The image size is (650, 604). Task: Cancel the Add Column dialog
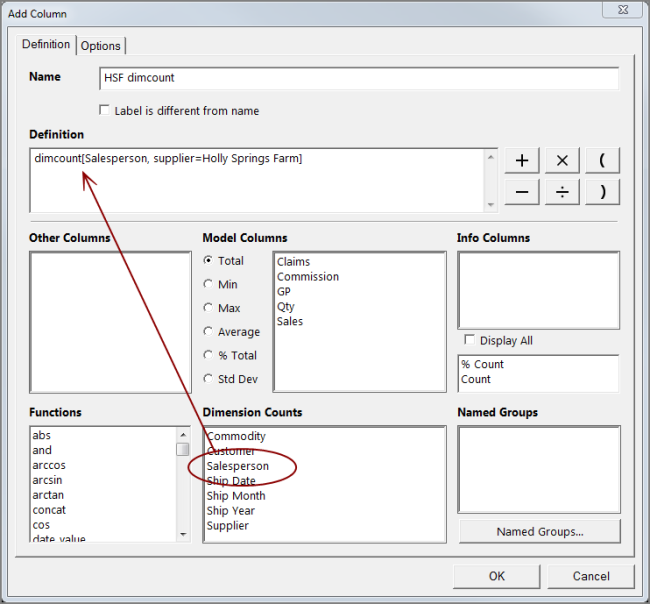pyautogui.click(x=591, y=576)
